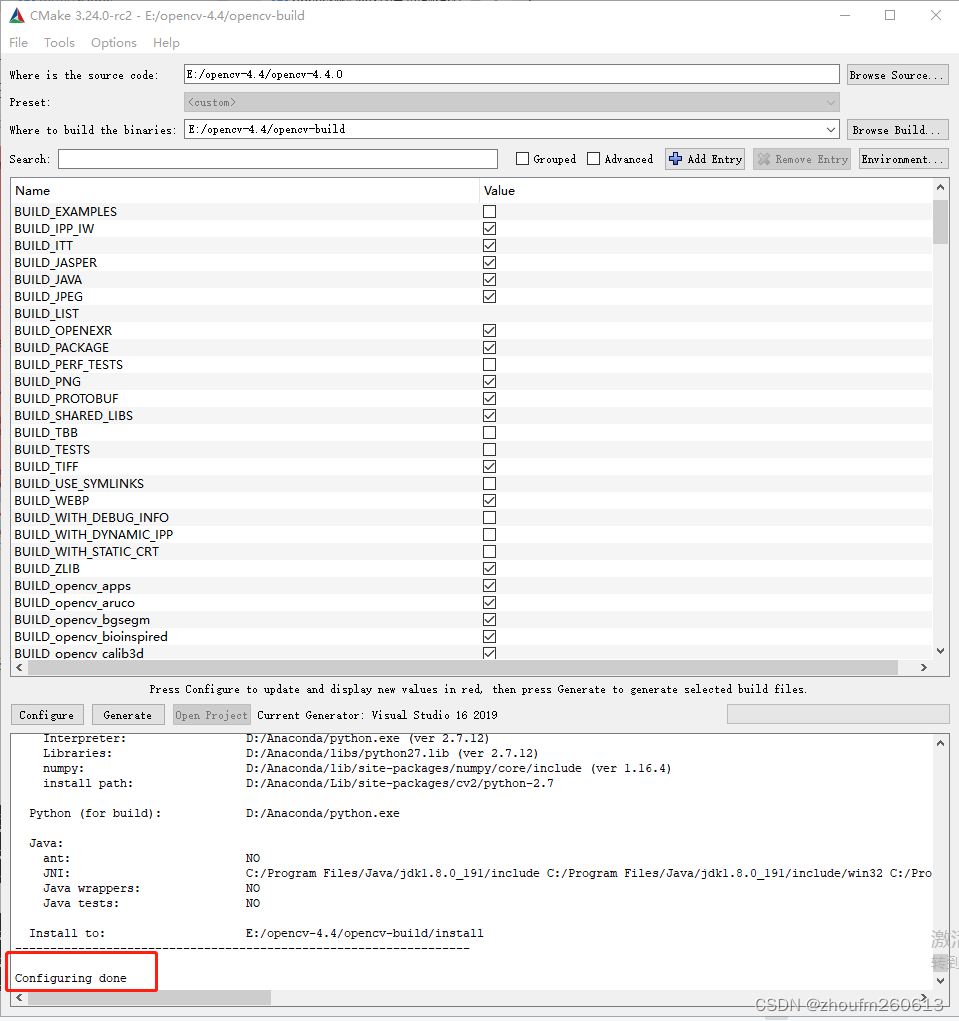The width and height of the screenshot is (959, 1021).
Task: Enable the BUILD_TESTS option
Action: [x=489, y=449]
